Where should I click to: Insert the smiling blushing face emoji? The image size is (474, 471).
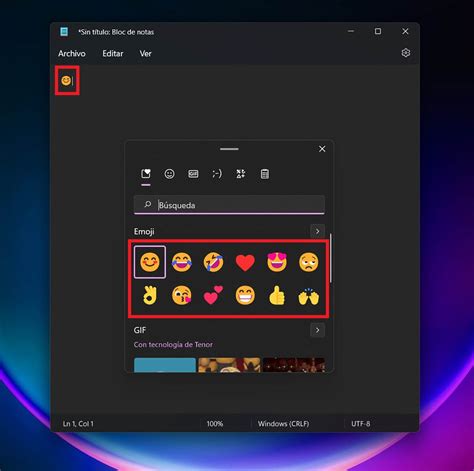coord(150,262)
